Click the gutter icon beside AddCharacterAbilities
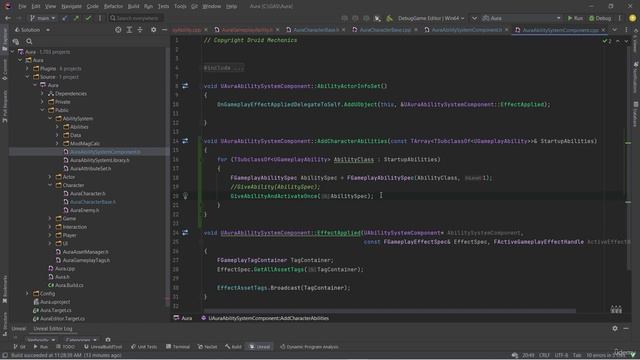 (185, 141)
